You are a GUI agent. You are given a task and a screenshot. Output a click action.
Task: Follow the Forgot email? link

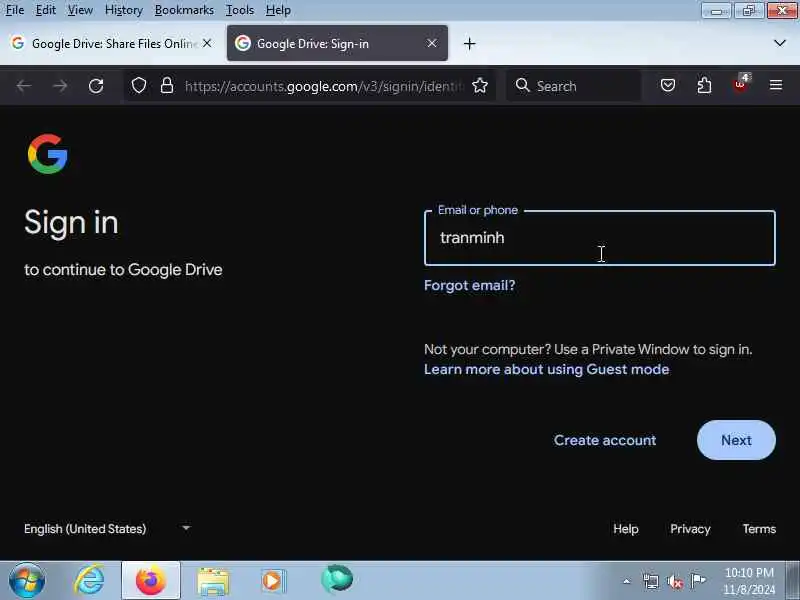(x=469, y=285)
